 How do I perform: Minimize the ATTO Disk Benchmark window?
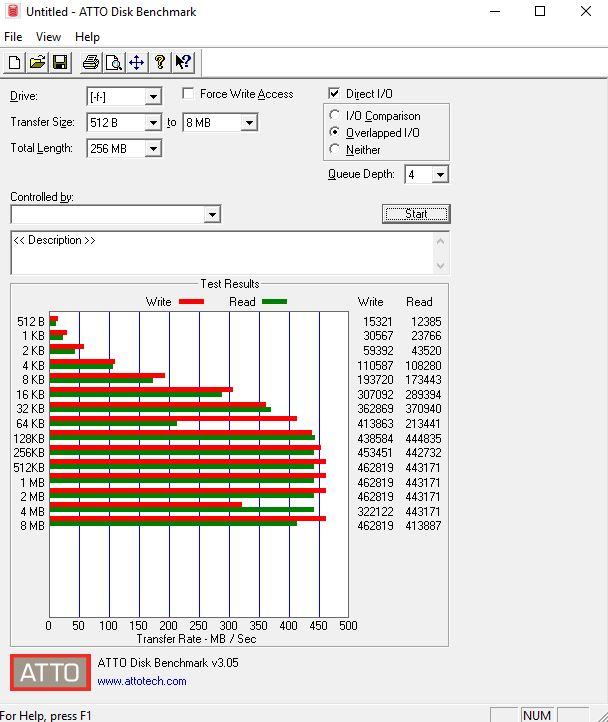(x=495, y=11)
